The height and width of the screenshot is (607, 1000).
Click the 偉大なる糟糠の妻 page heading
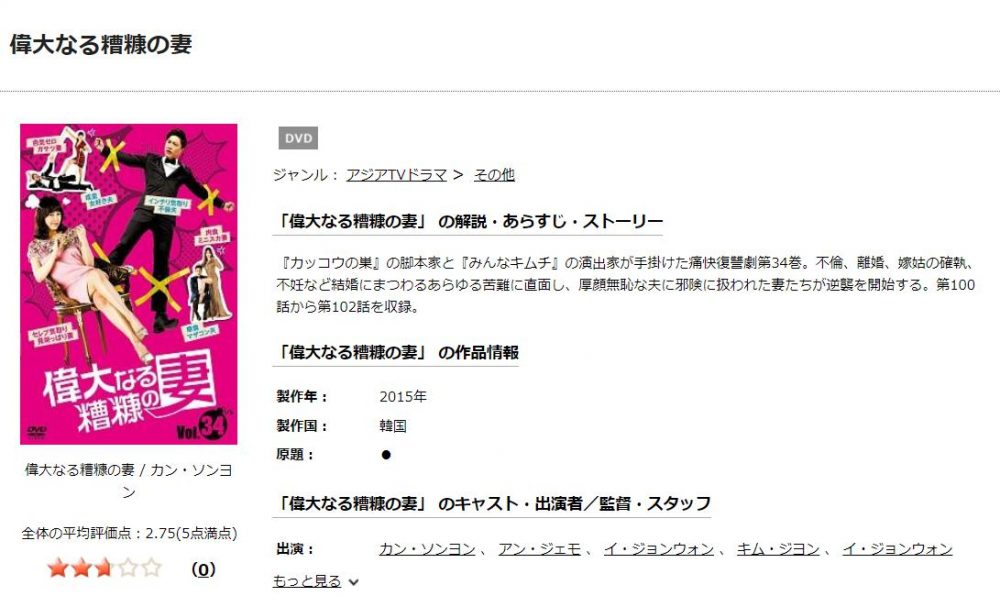(101, 44)
